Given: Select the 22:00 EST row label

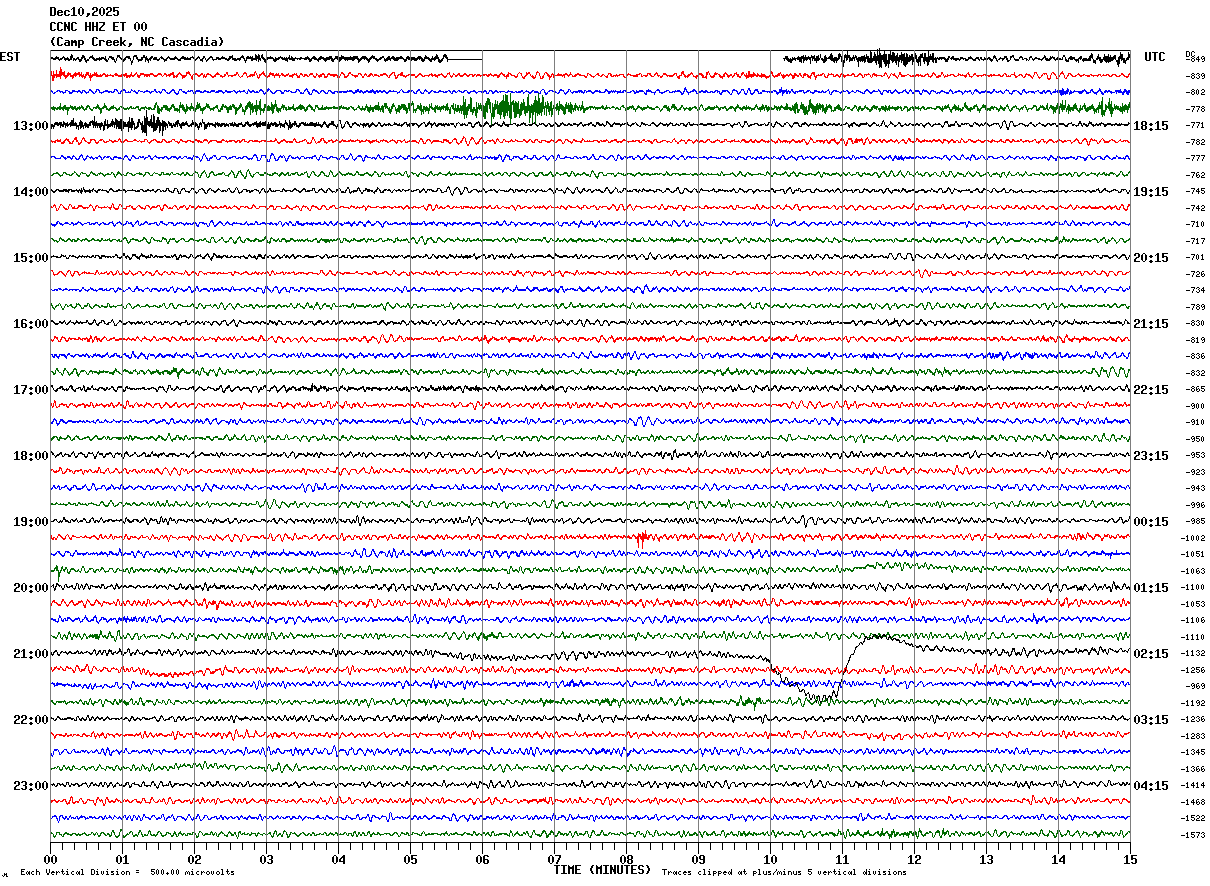Looking at the screenshot, I should pos(31,720).
